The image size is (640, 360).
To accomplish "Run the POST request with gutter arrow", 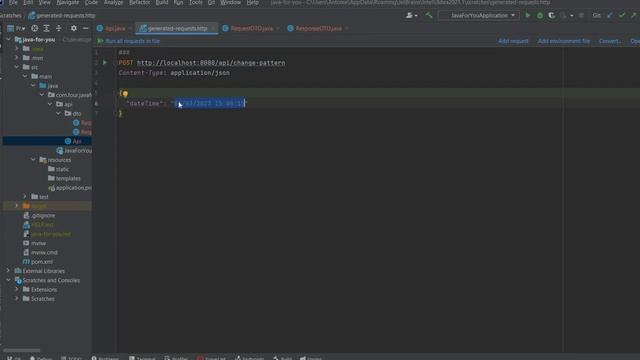I will click(x=105, y=62).
